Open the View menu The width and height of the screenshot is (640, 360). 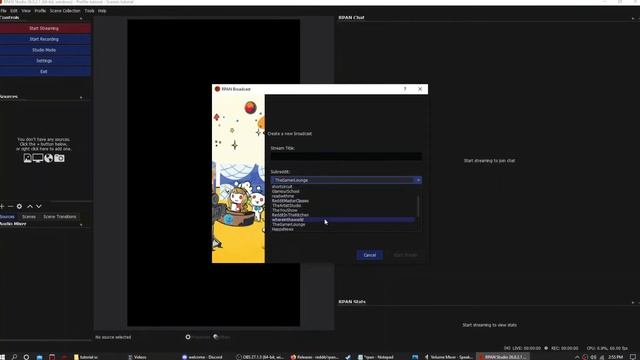click(26, 11)
